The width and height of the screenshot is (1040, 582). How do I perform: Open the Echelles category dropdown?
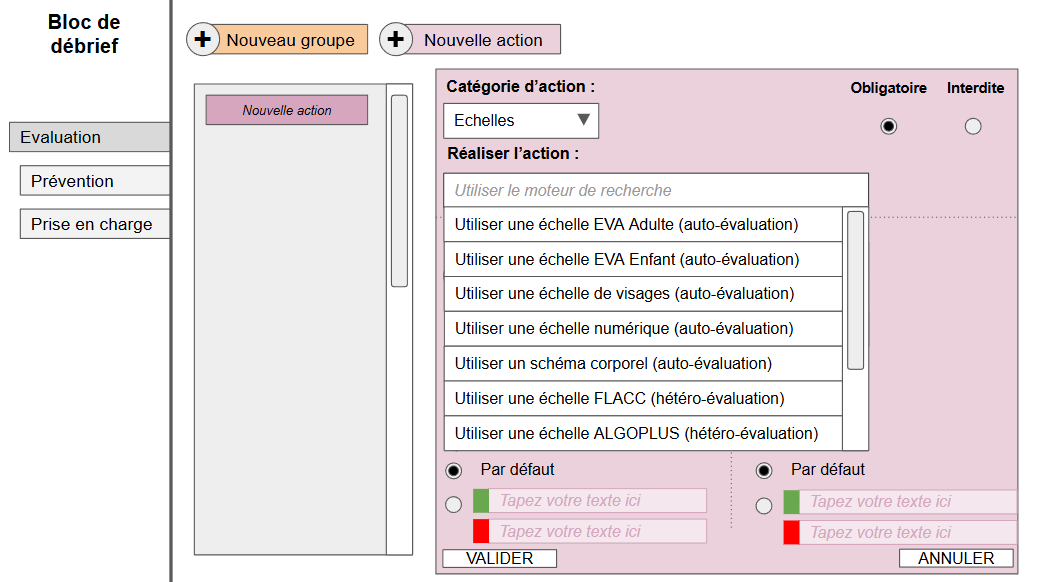click(521, 121)
